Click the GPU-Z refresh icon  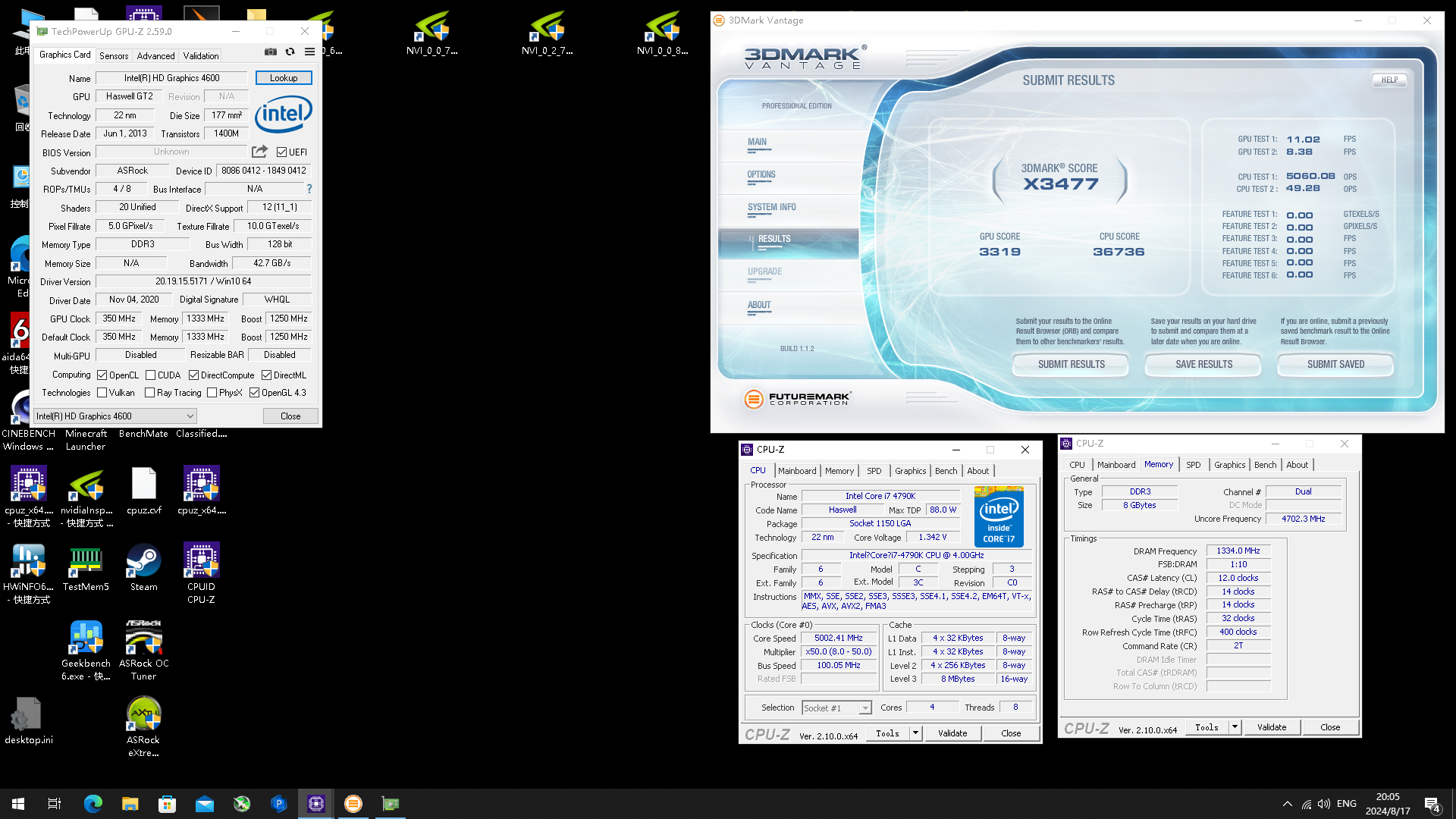tap(290, 52)
